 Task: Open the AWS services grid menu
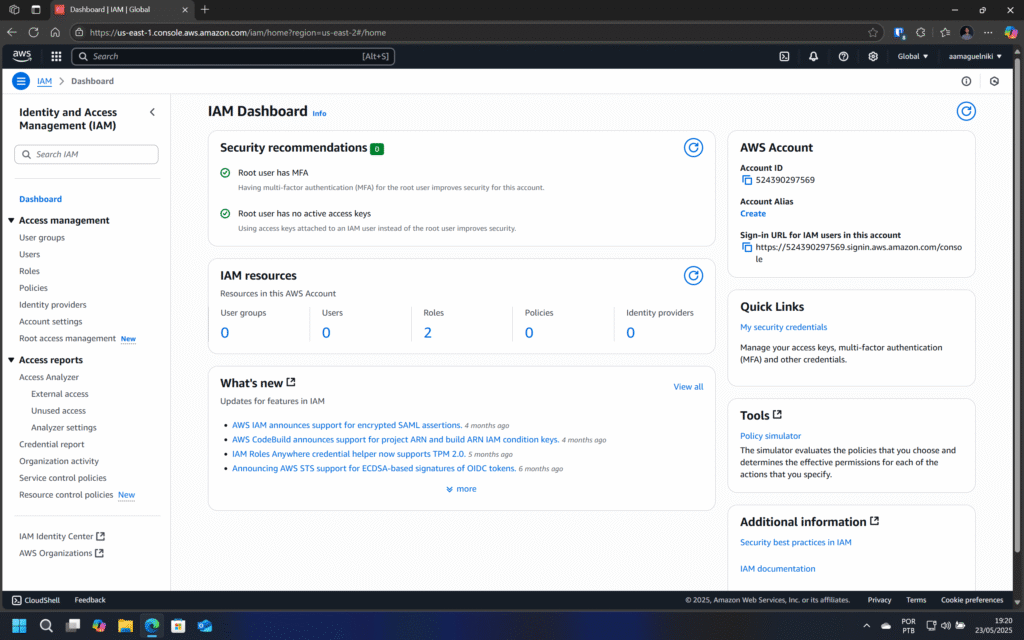click(56, 56)
